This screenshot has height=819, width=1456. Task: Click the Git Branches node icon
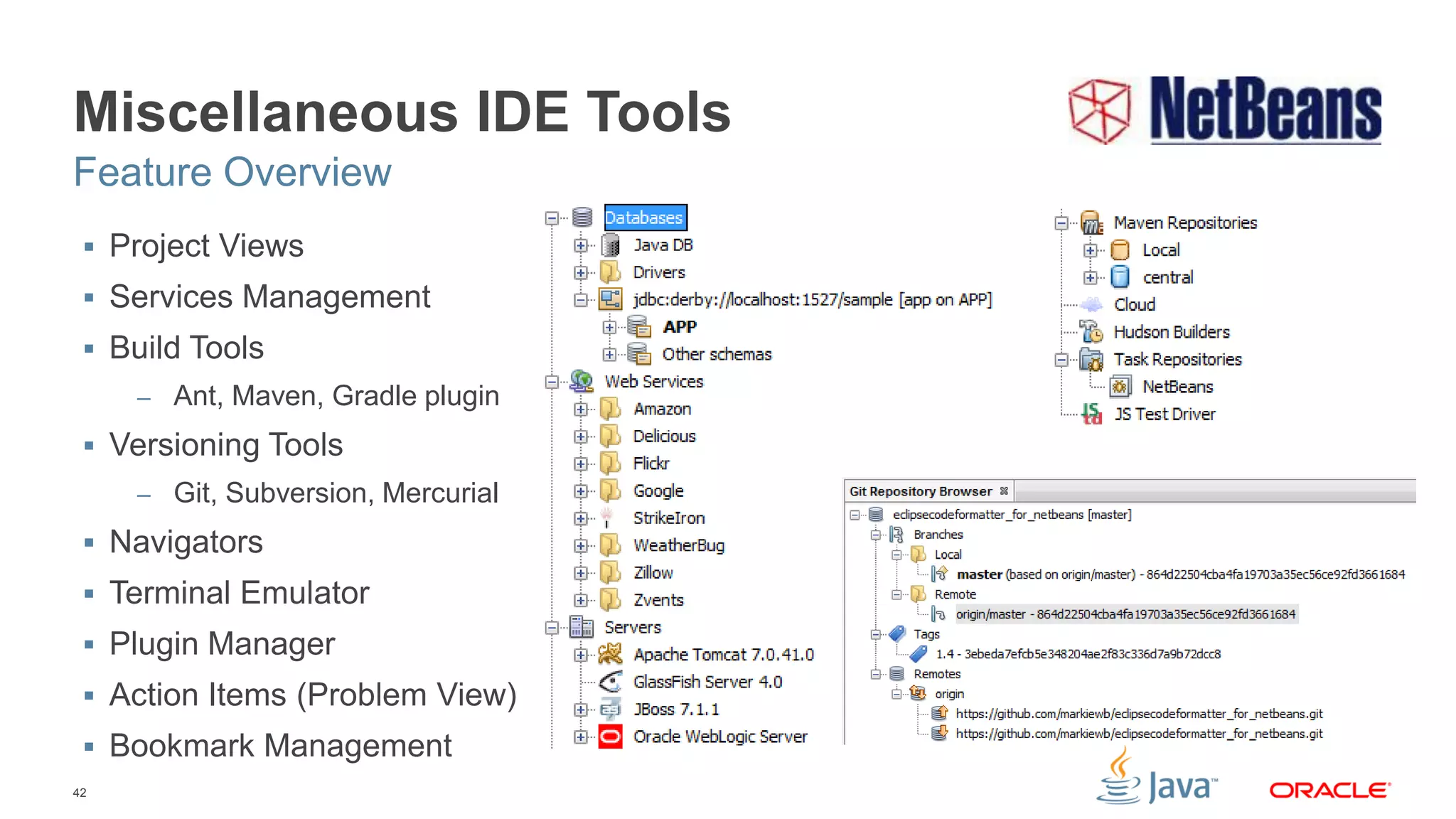(x=897, y=535)
